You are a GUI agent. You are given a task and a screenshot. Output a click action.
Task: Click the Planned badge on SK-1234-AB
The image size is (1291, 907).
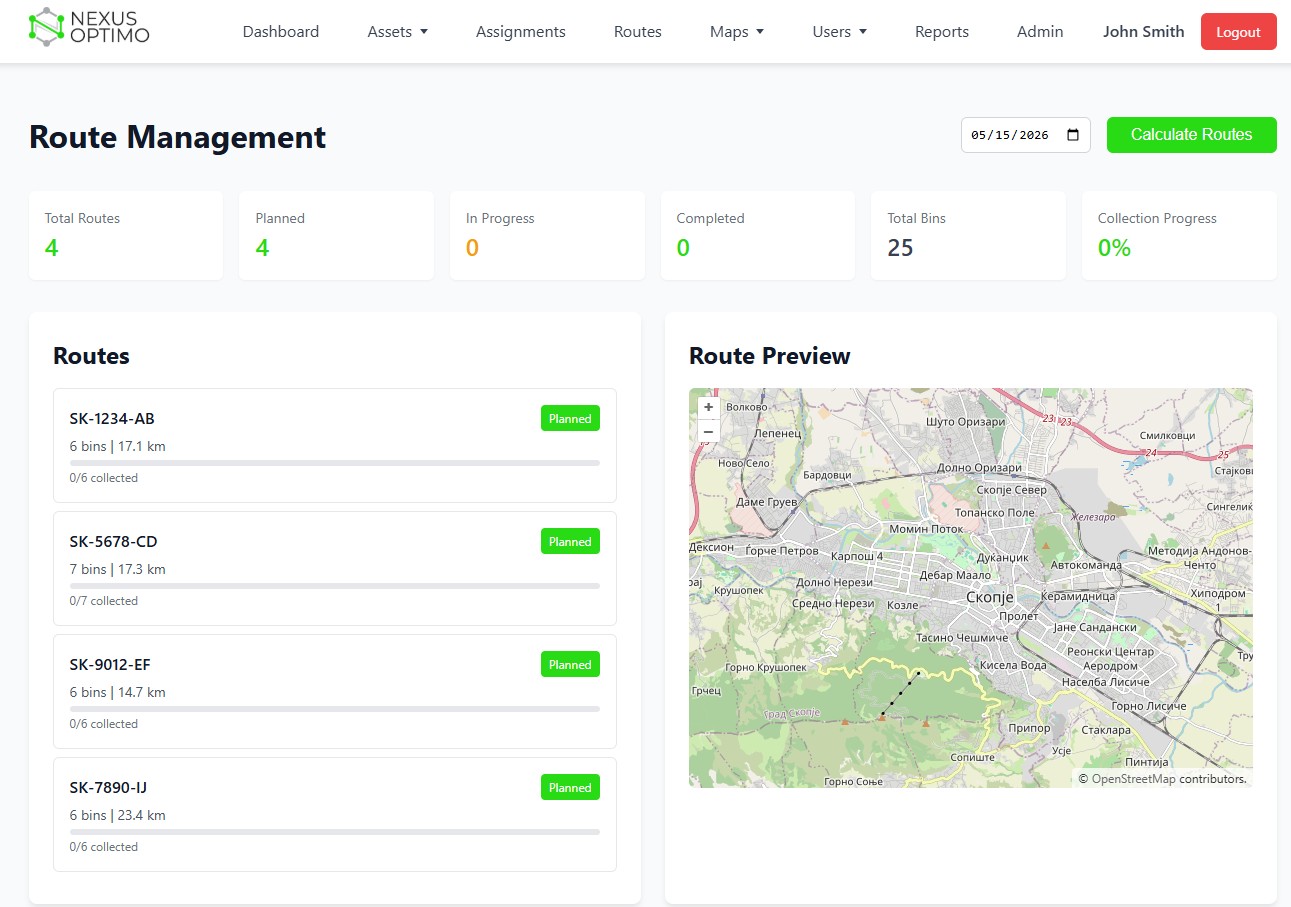570,419
